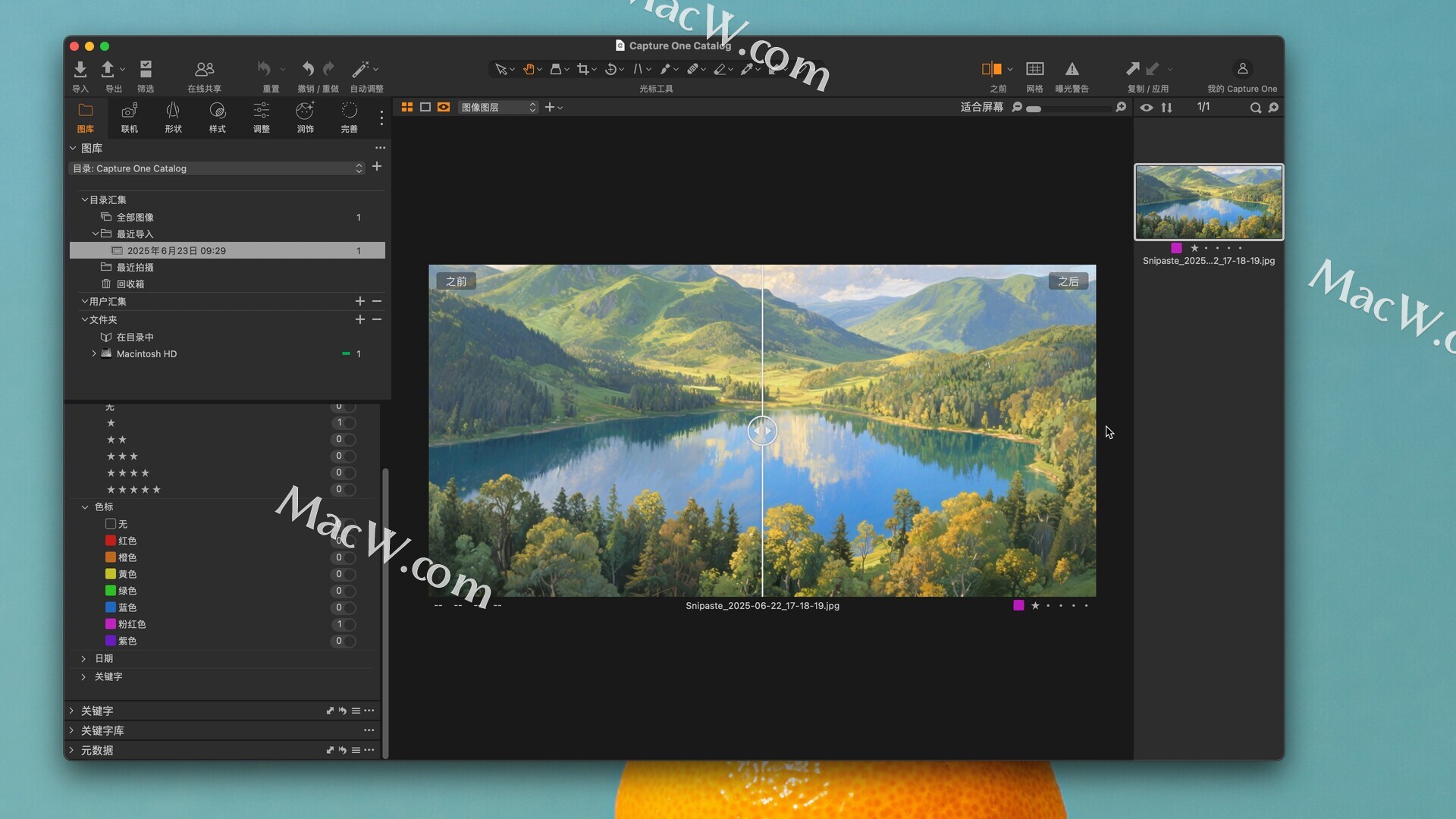1456x819 pixels.
Task: Expand the 日期 filter group
Action: [x=84, y=659]
